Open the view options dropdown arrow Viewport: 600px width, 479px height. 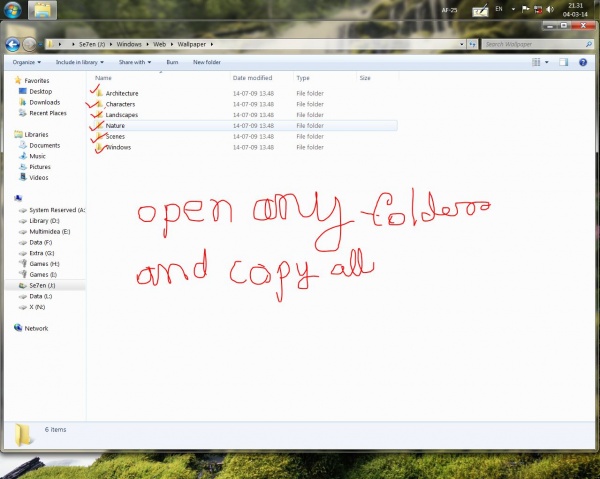[546, 62]
